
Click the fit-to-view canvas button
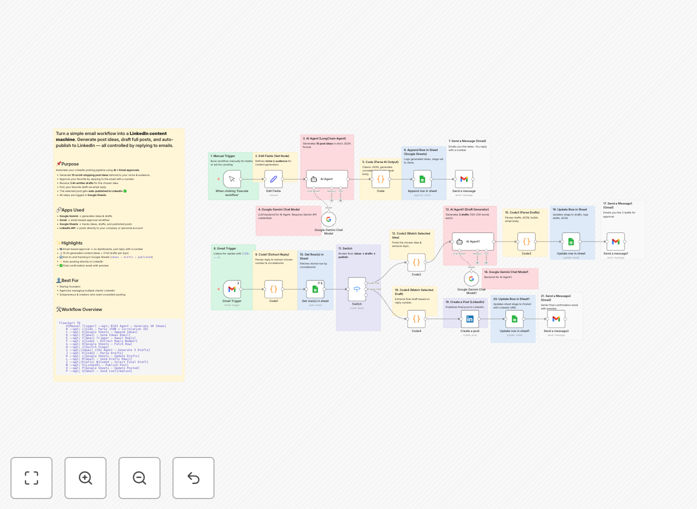coord(32,478)
